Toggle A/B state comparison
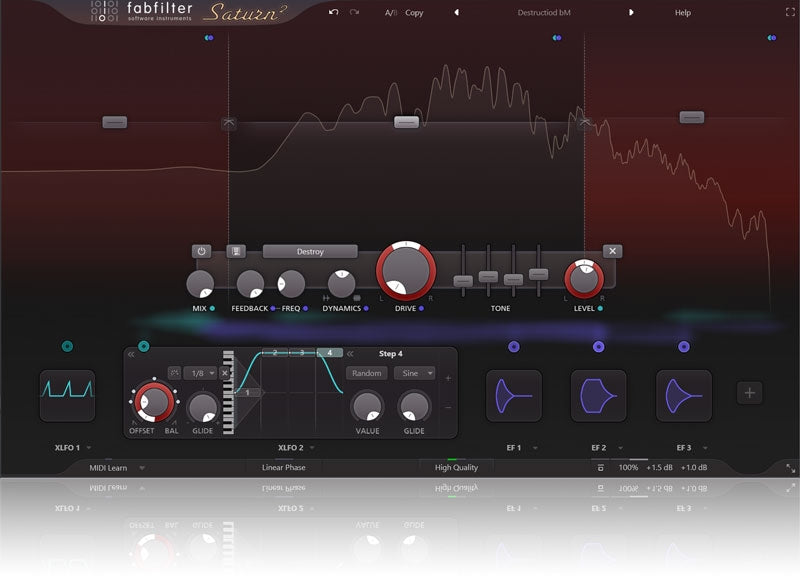Viewport: 800px width, 578px height. coord(391,13)
